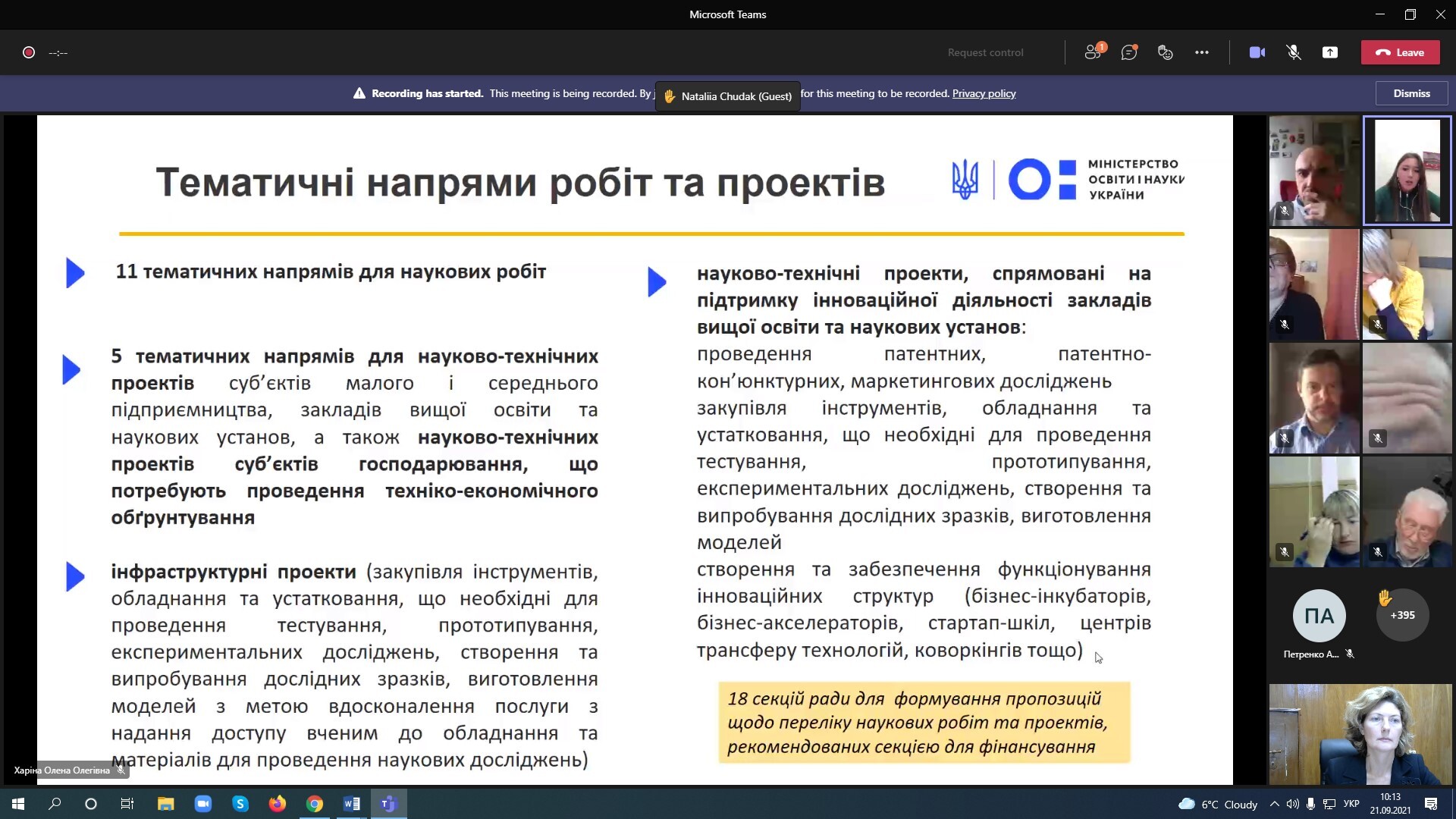Open the Skype taskbar icon
This screenshot has width=1456, height=819.
240,804
